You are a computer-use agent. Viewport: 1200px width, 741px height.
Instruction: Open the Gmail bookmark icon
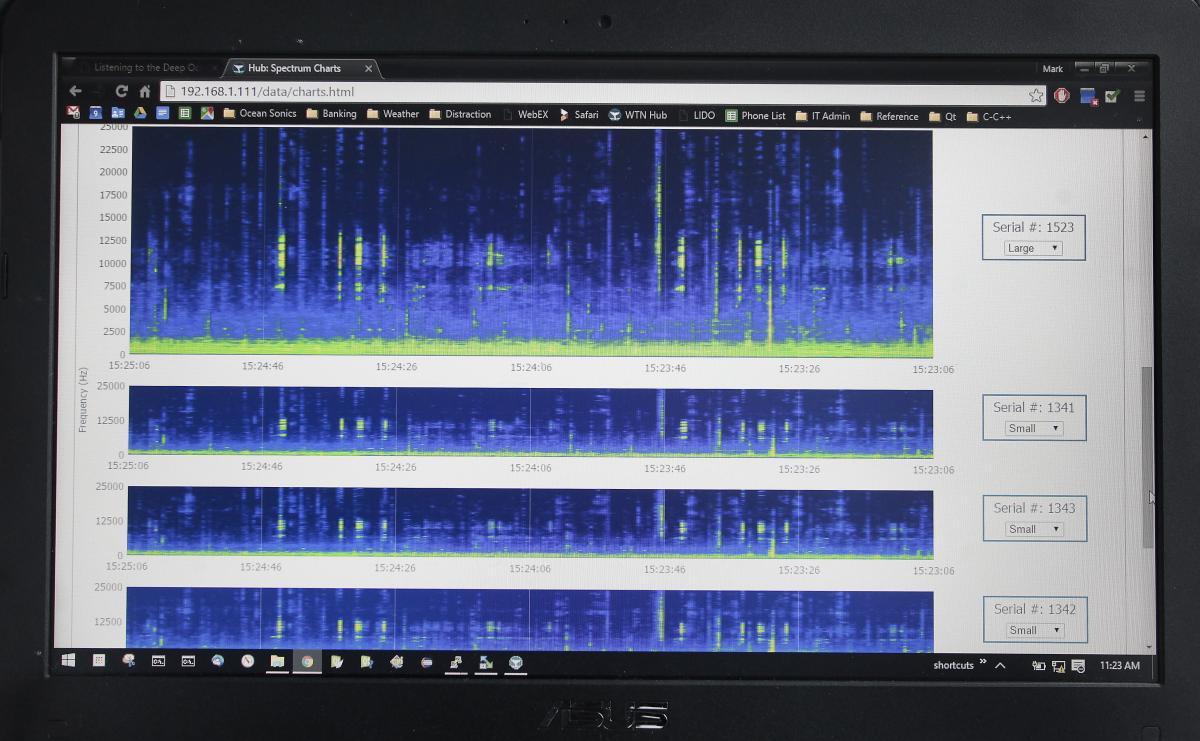click(x=73, y=113)
